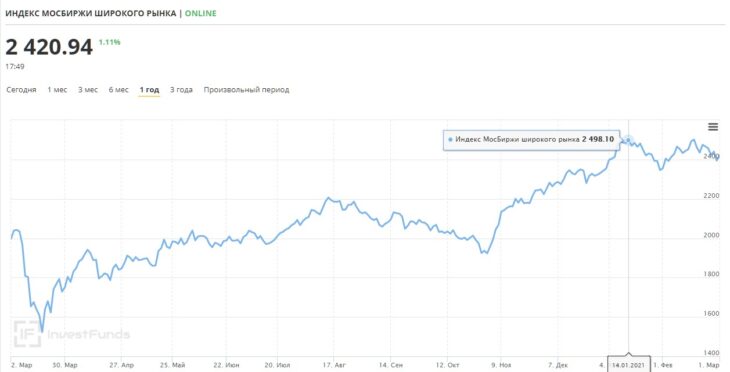
Task: Click the 30. Мар axis label
Action: coord(65,365)
